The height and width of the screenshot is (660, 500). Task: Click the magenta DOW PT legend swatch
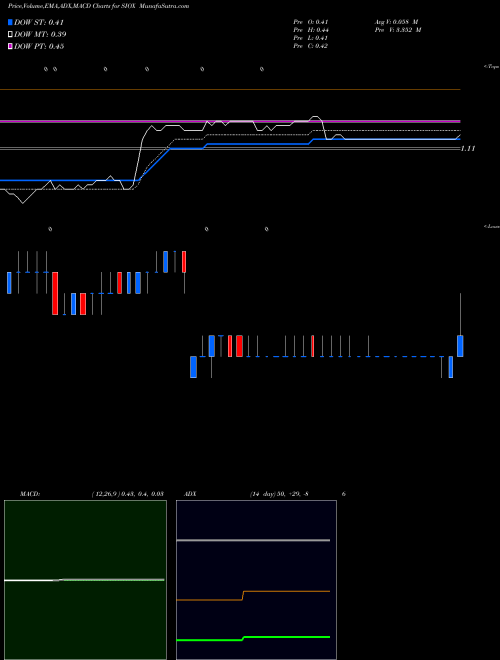point(11,46)
